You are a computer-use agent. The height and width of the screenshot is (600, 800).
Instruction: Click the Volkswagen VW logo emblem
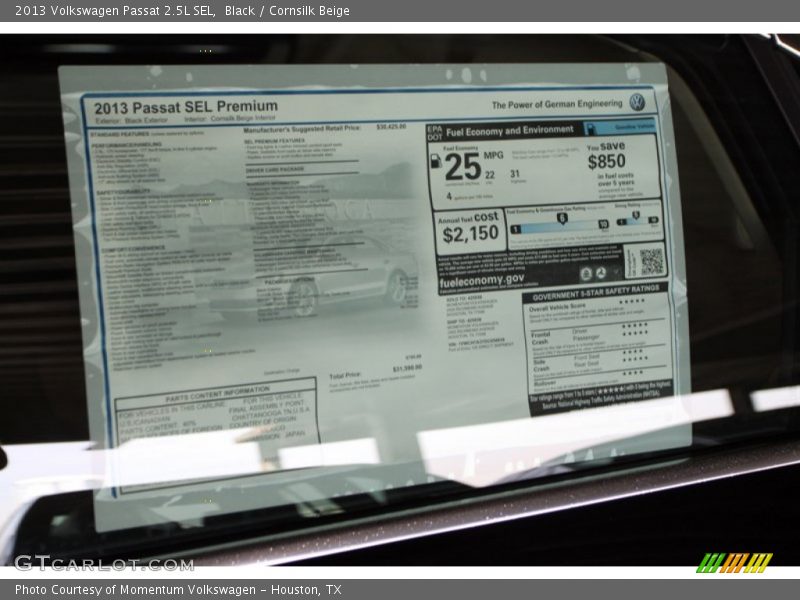[x=636, y=102]
